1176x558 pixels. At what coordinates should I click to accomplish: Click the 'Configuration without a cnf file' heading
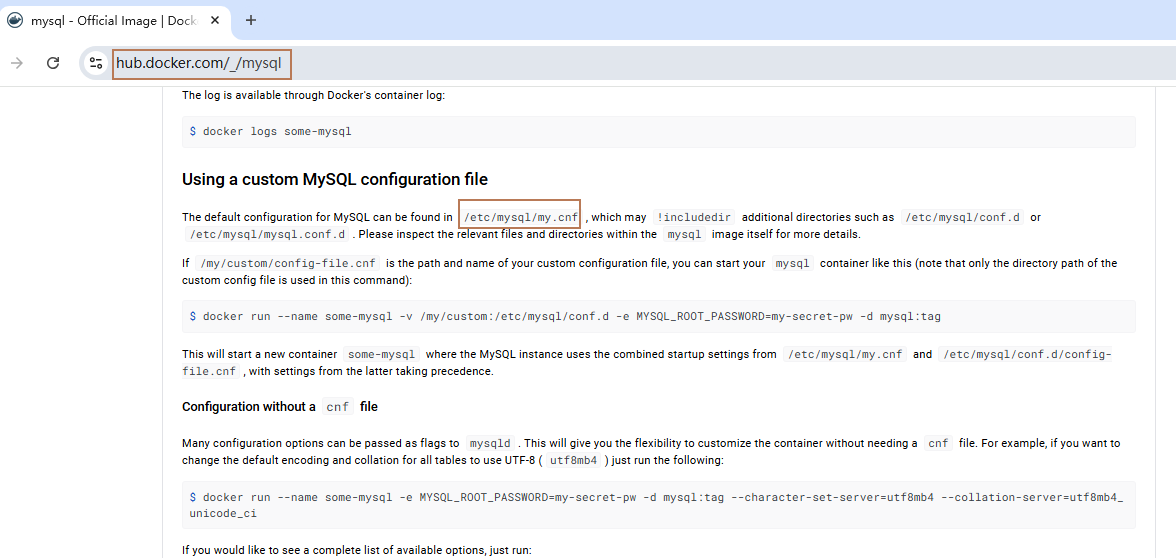point(280,407)
